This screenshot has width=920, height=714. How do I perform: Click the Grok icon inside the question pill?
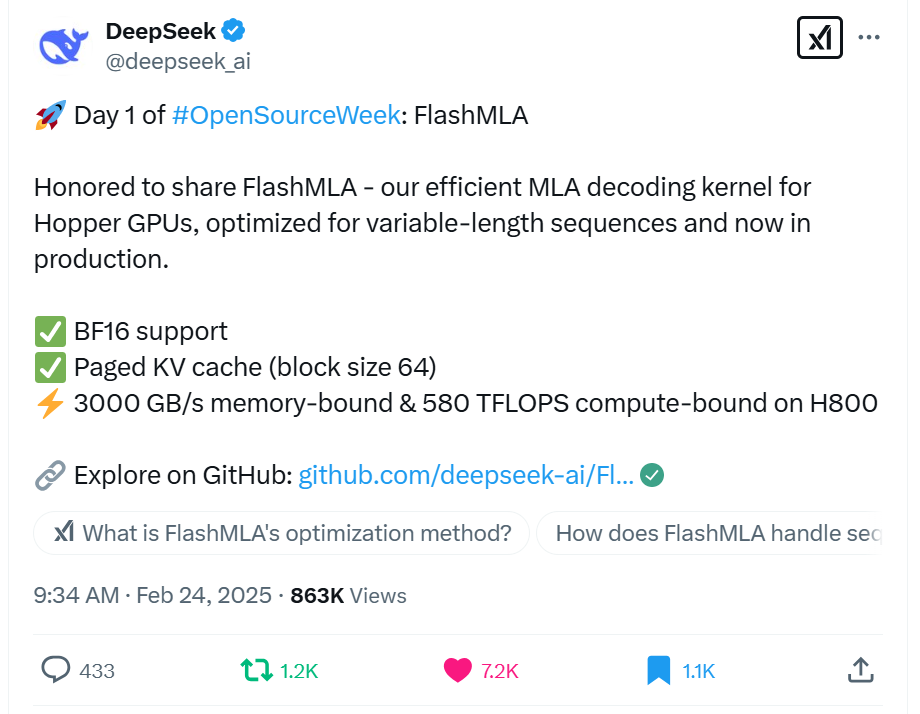tap(62, 532)
